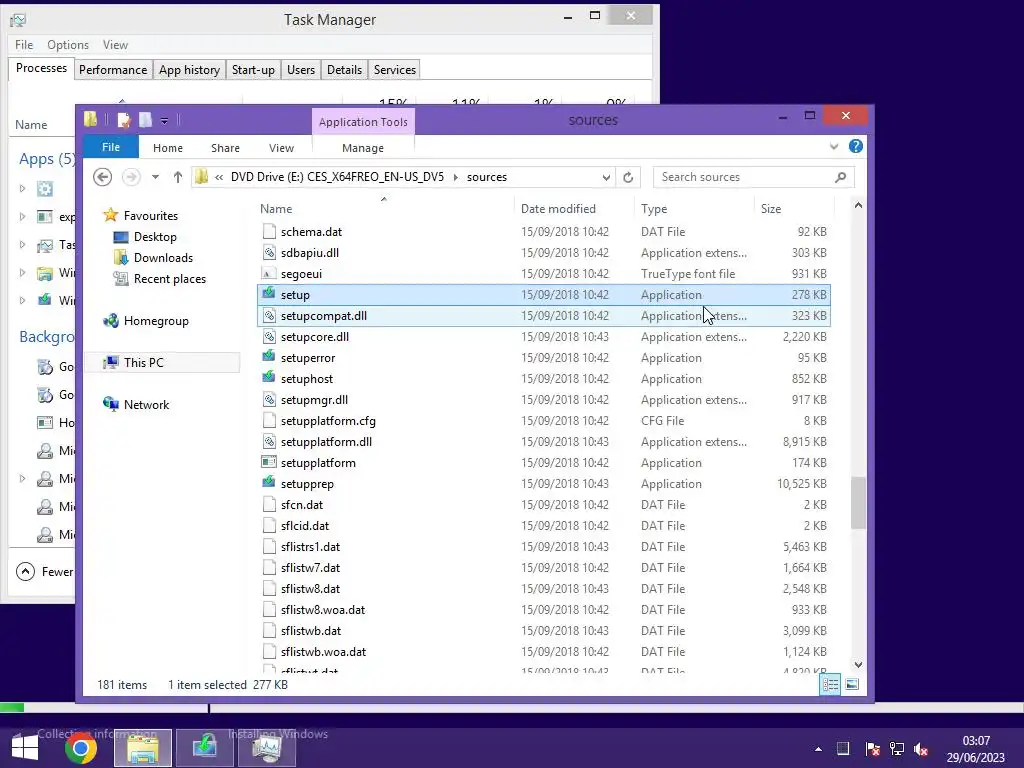This screenshot has width=1024, height=768.
Task: Switch to Services tab in Task Manager
Action: point(394,70)
